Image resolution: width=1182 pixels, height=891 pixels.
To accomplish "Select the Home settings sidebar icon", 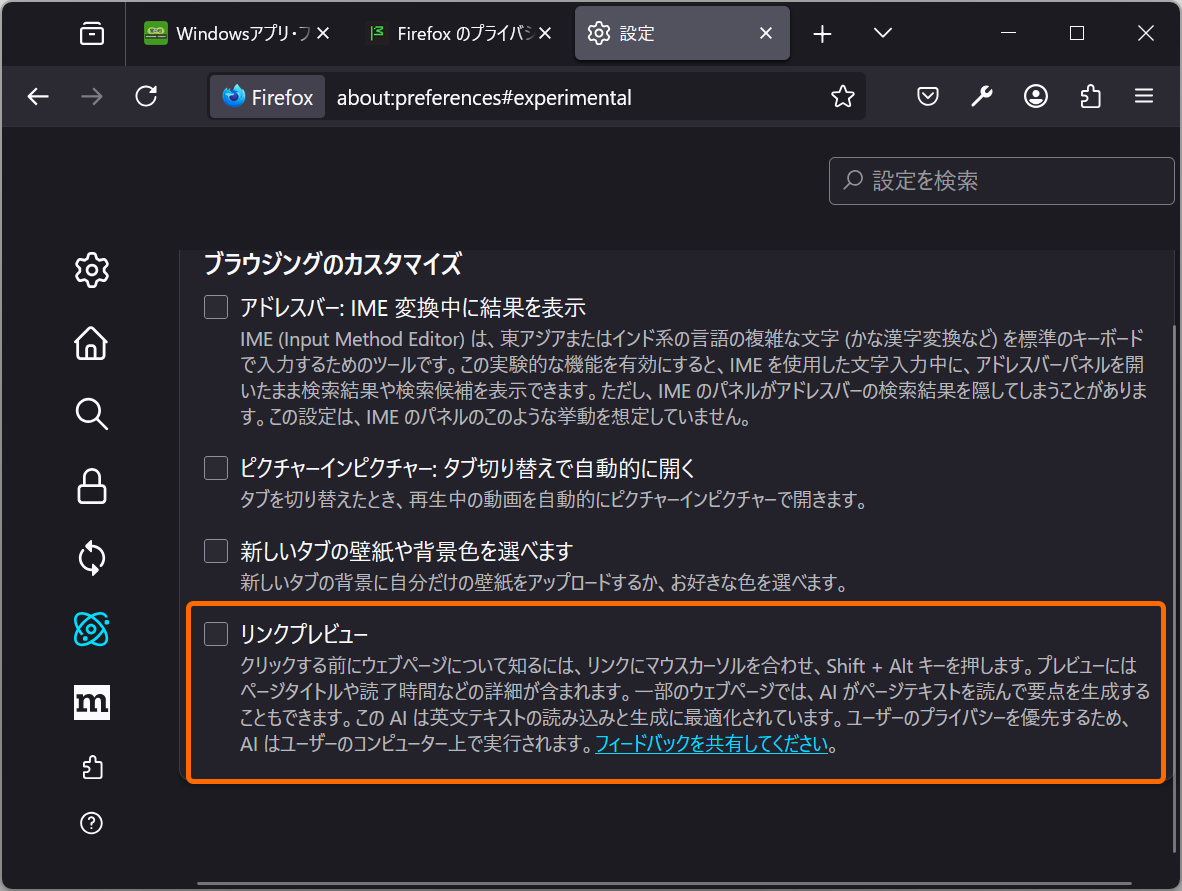I will [91, 343].
